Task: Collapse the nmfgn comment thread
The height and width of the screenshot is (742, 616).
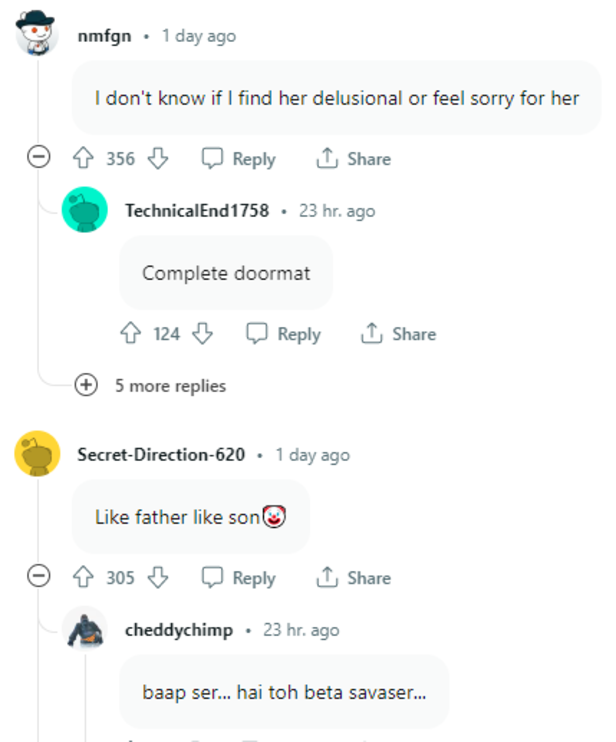Action: (39, 158)
